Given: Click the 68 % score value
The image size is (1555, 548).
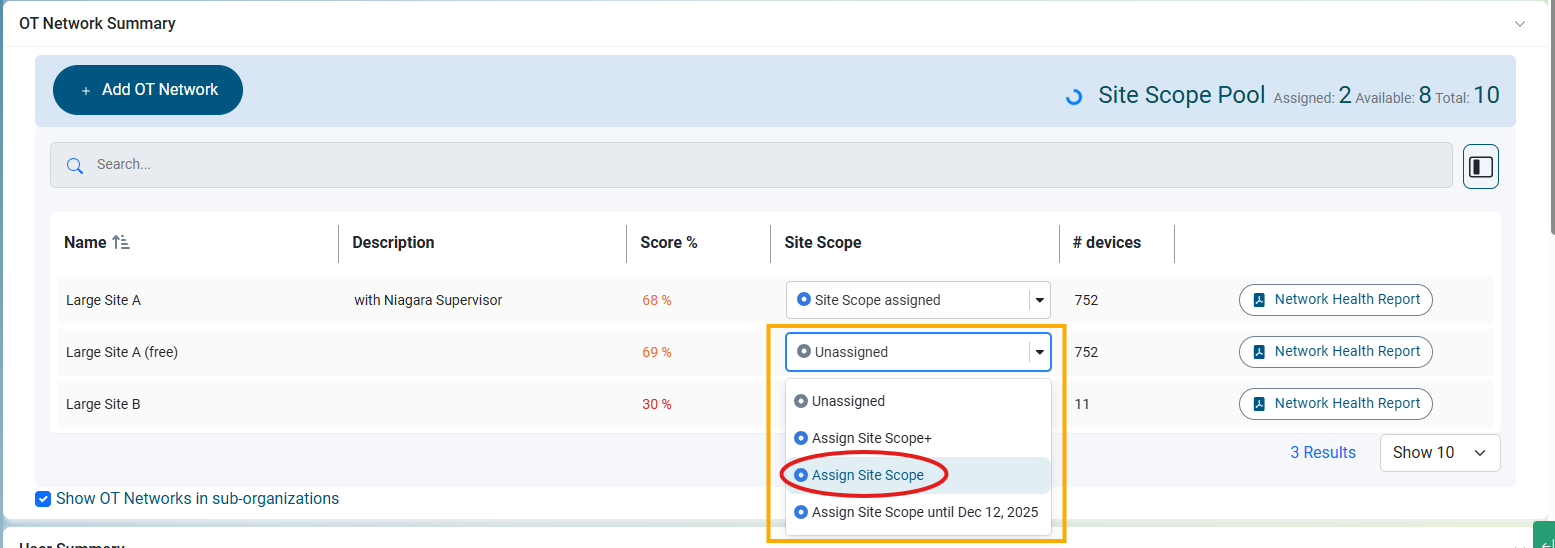Looking at the screenshot, I should click(657, 300).
